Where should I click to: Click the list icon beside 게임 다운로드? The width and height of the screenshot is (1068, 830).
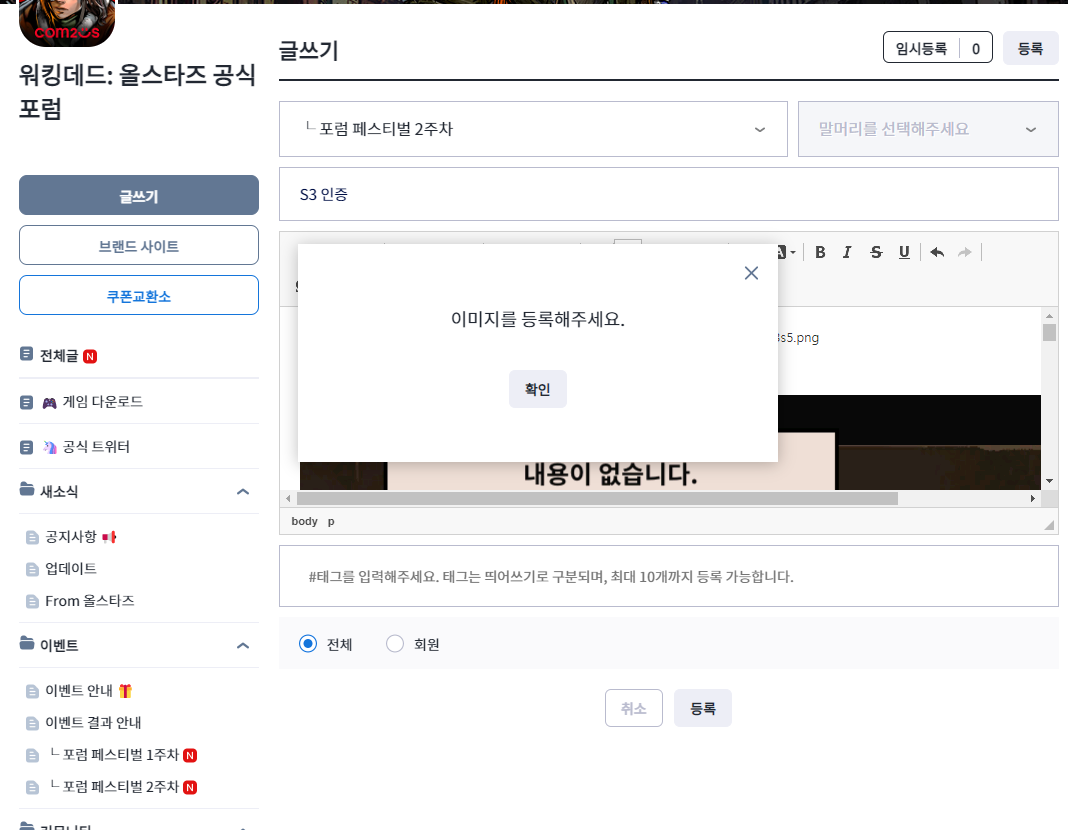(x=27, y=402)
